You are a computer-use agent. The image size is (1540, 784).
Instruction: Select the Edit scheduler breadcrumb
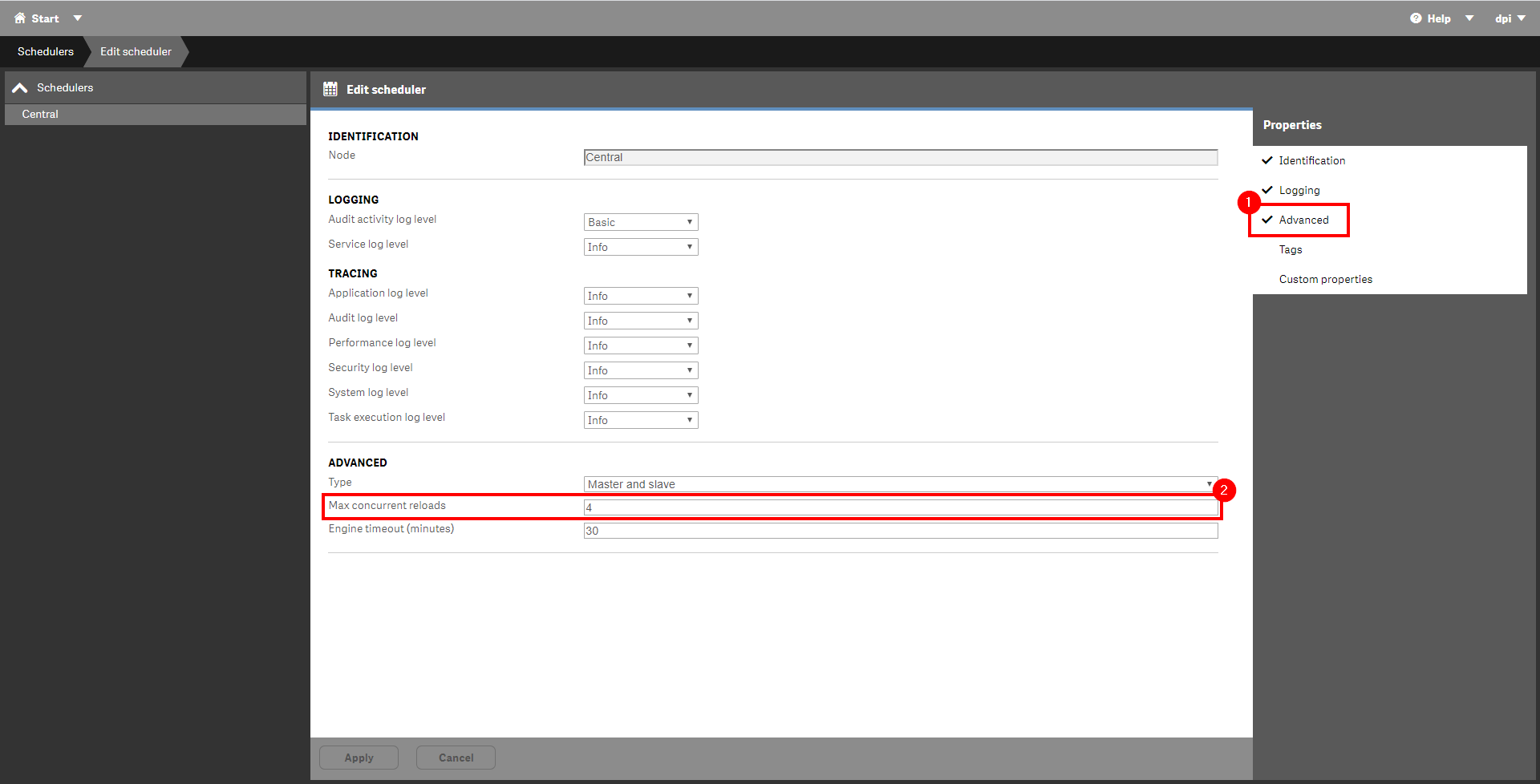coord(136,51)
